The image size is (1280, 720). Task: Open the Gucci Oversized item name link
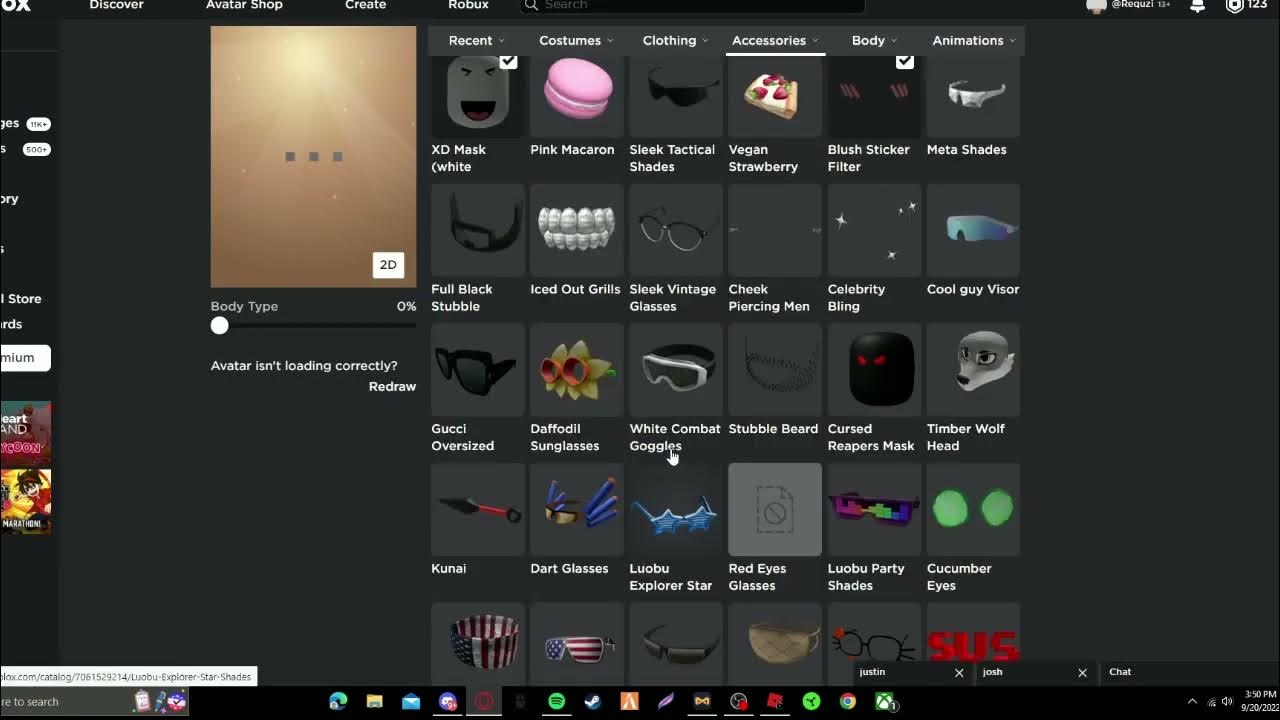point(462,437)
